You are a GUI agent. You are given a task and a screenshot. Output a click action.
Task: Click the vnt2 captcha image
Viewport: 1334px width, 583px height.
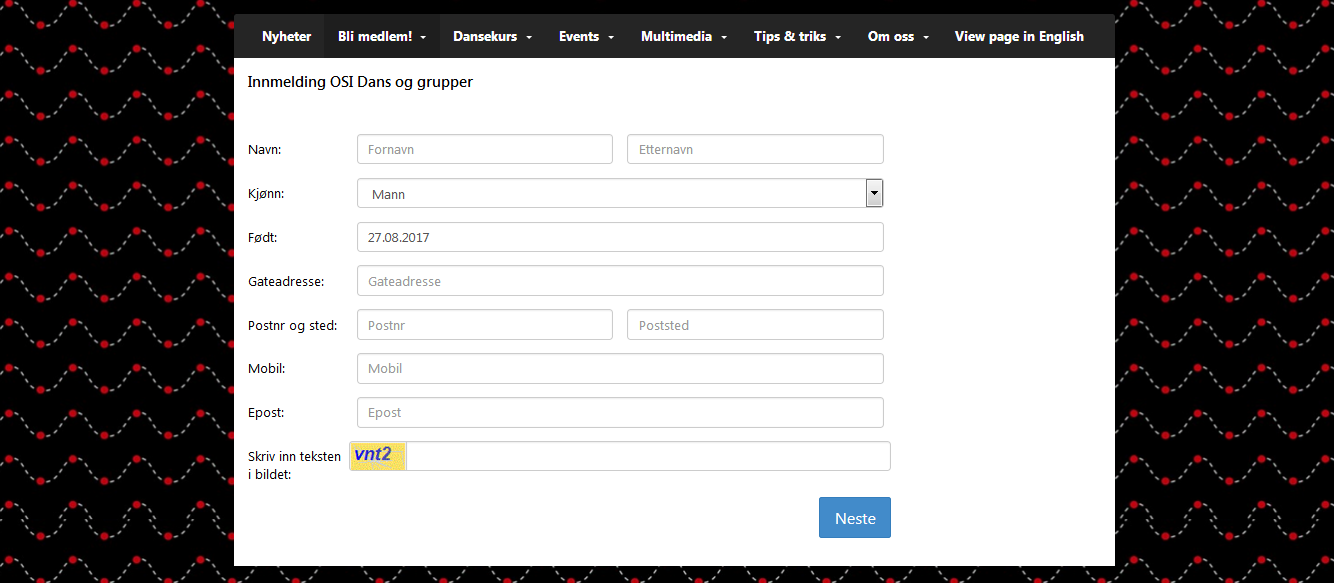[378, 456]
